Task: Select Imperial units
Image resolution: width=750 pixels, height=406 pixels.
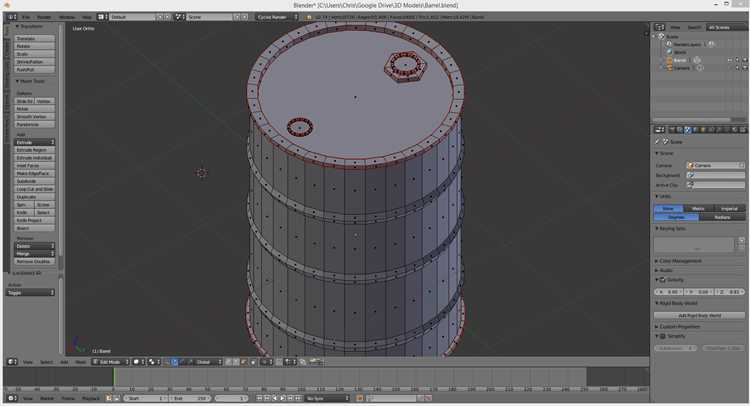Action: coord(729,208)
